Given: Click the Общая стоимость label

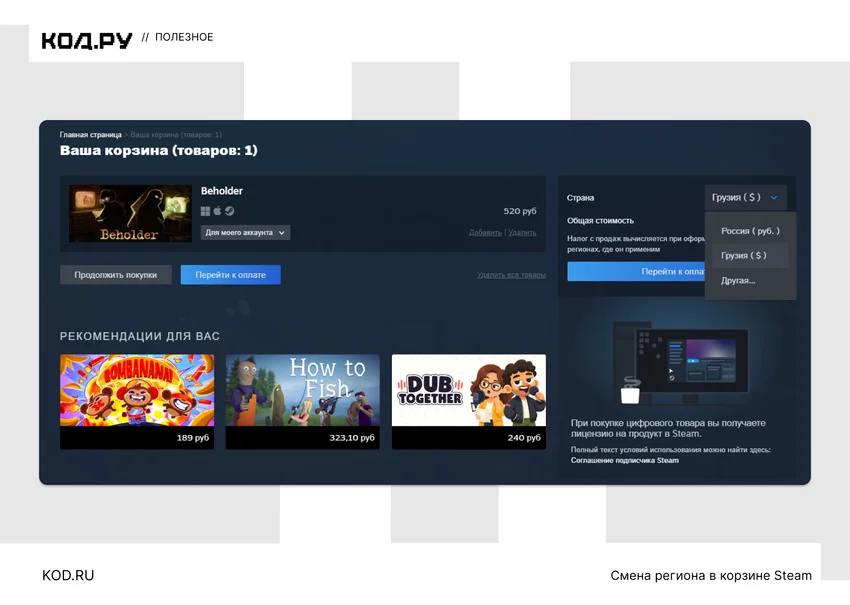Looking at the screenshot, I should point(600,221).
